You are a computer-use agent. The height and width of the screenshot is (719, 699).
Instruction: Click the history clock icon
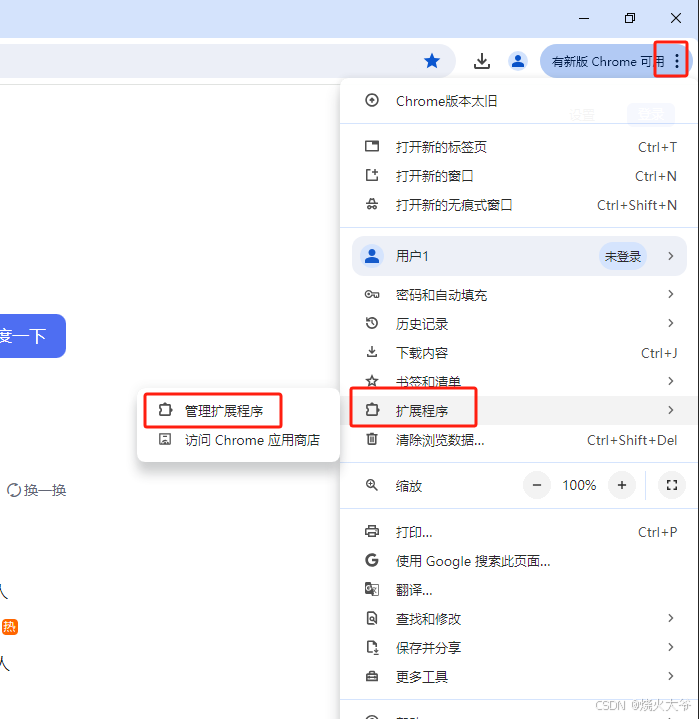[372, 323]
